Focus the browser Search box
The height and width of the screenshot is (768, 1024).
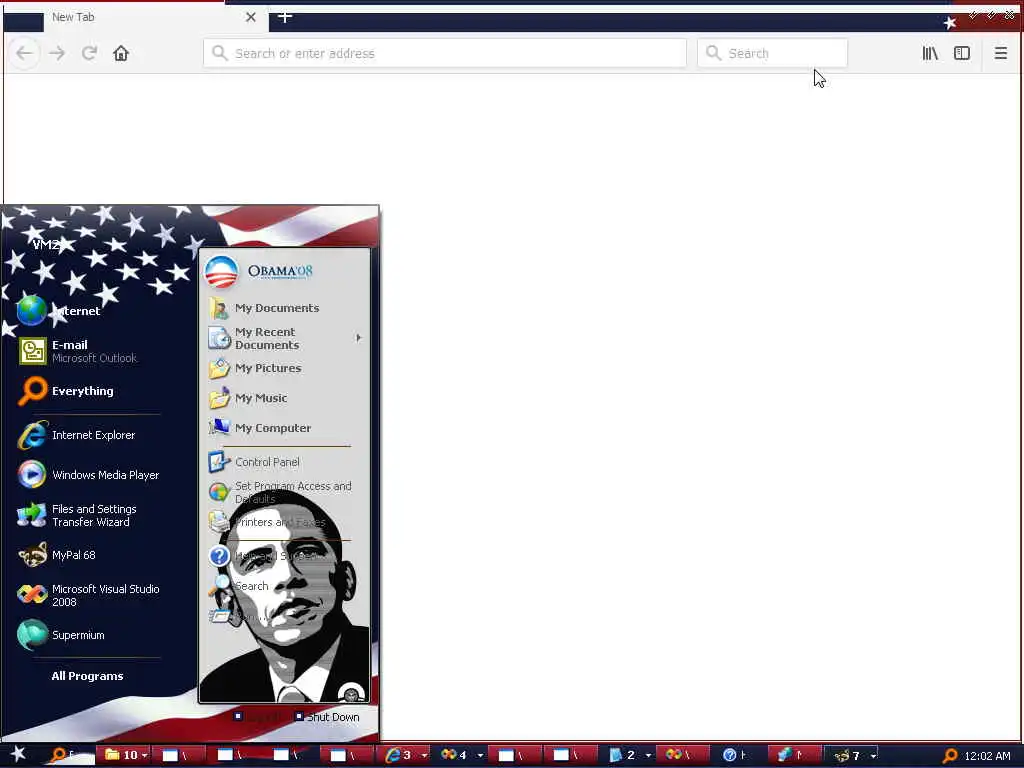point(773,53)
